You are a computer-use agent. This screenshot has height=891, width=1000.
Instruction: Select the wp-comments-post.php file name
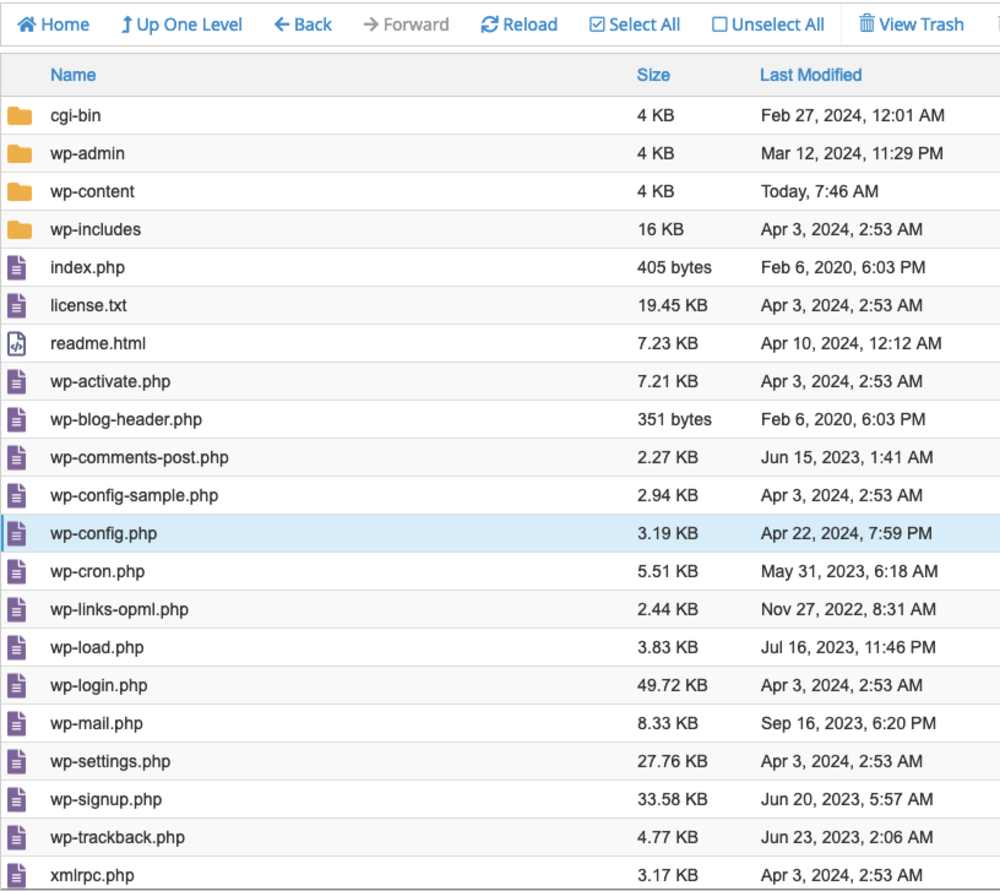pyautogui.click(x=140, y=458)
